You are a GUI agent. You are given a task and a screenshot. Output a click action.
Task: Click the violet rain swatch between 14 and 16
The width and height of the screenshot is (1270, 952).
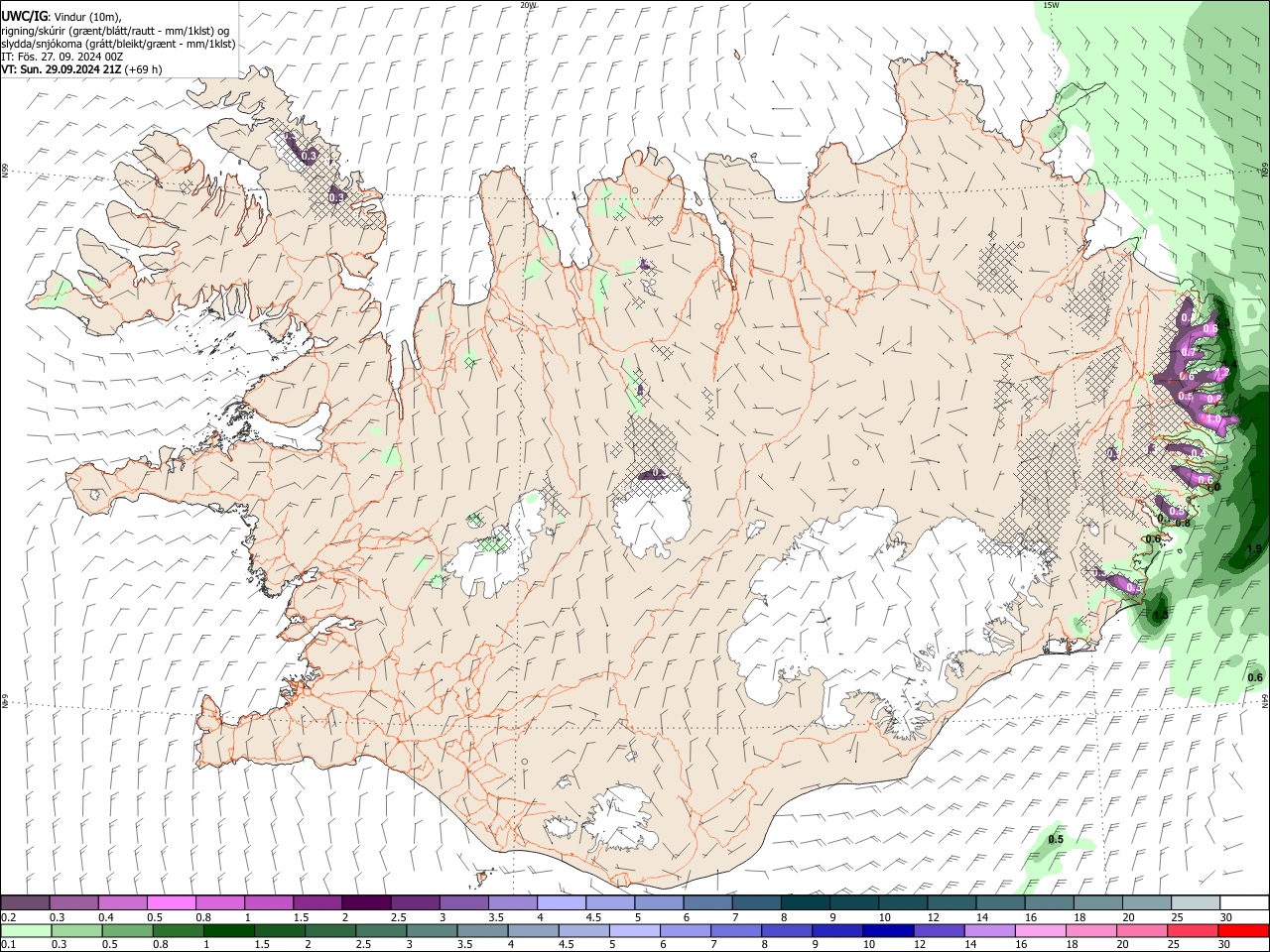pos(990,930)
